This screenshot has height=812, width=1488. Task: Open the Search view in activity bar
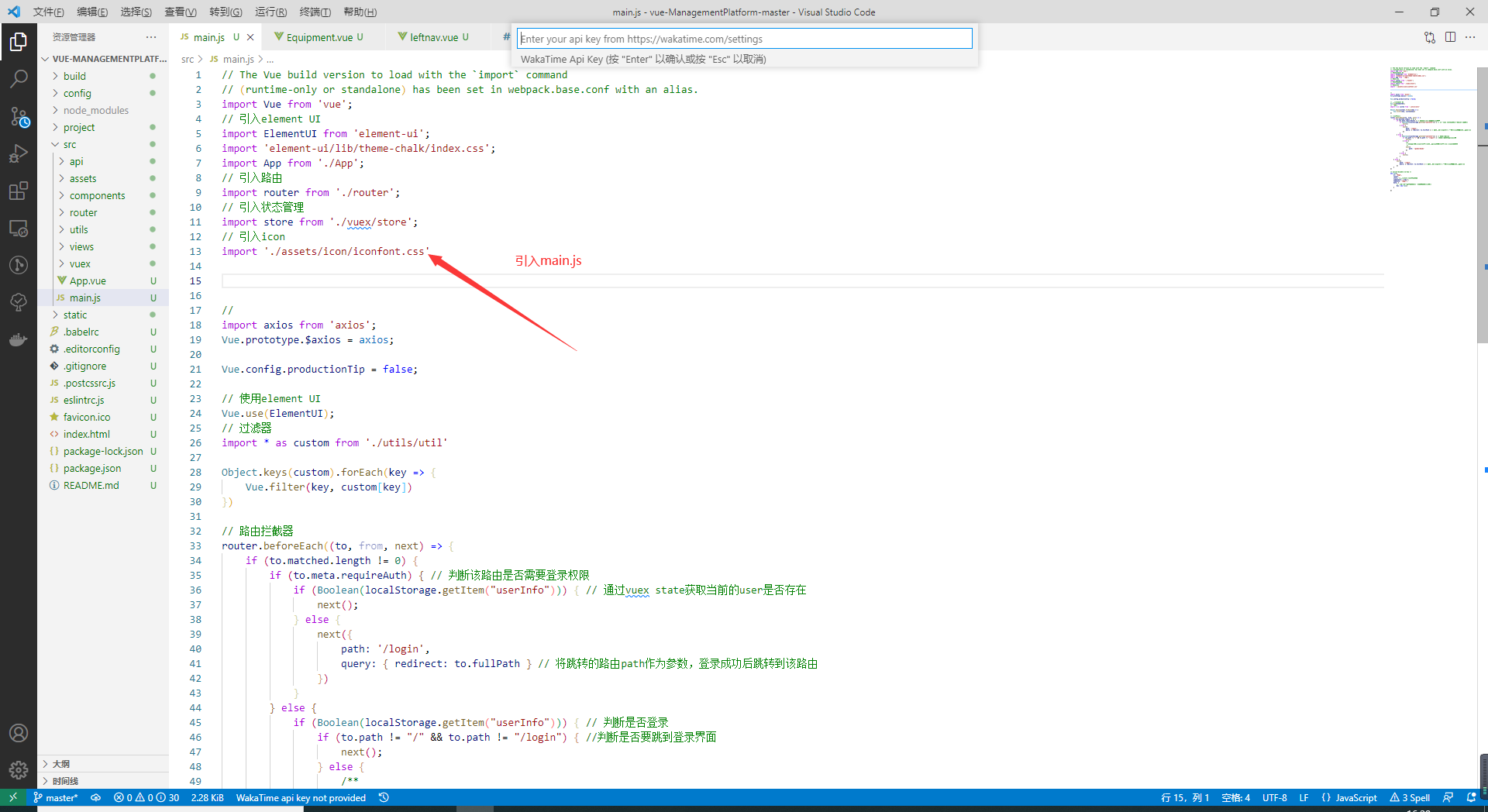[x=19, y=79]
